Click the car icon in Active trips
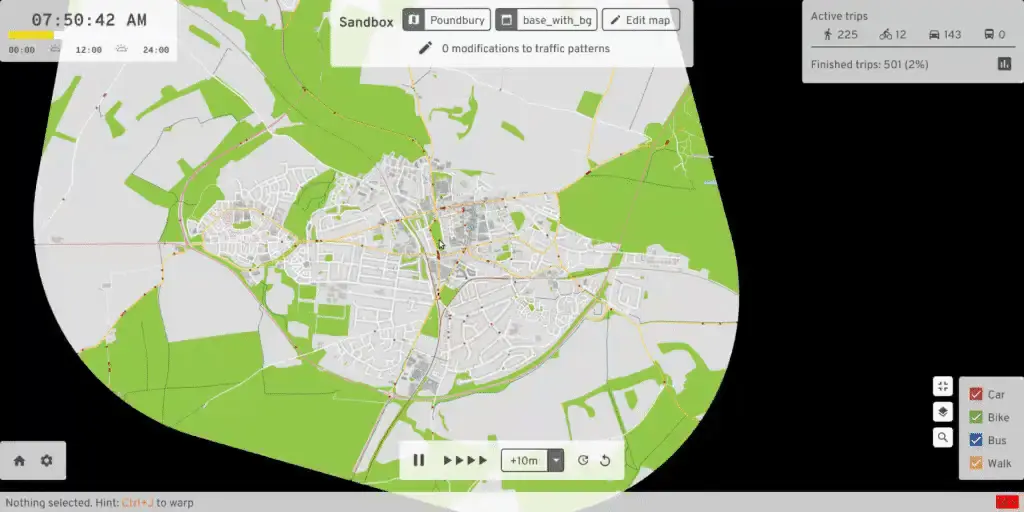1024x512 pixels. pos(934,35)
